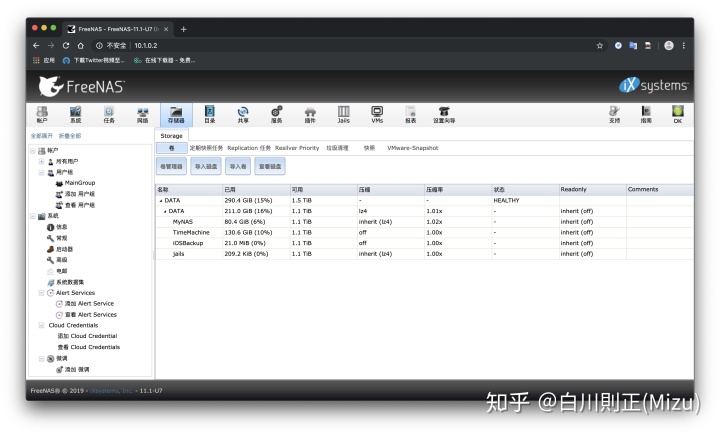The image size is (720, 435).
Task: Click the 导入磁盘 (Import Disk) button
Action: 206,166
